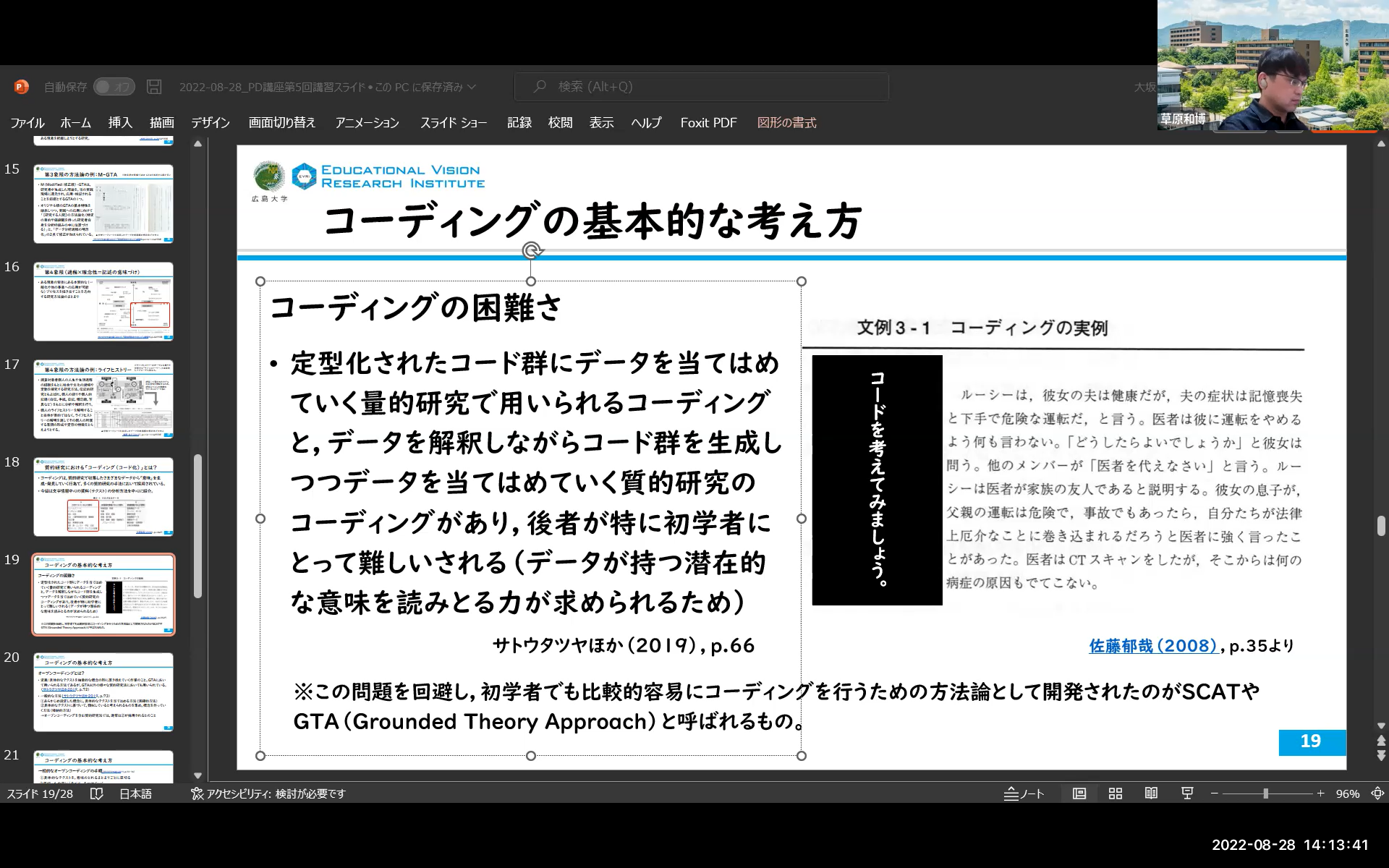The image size is (1389, 868).
Task: Toggle the ノート notes pane button
Action: [x=1024, y=793]
